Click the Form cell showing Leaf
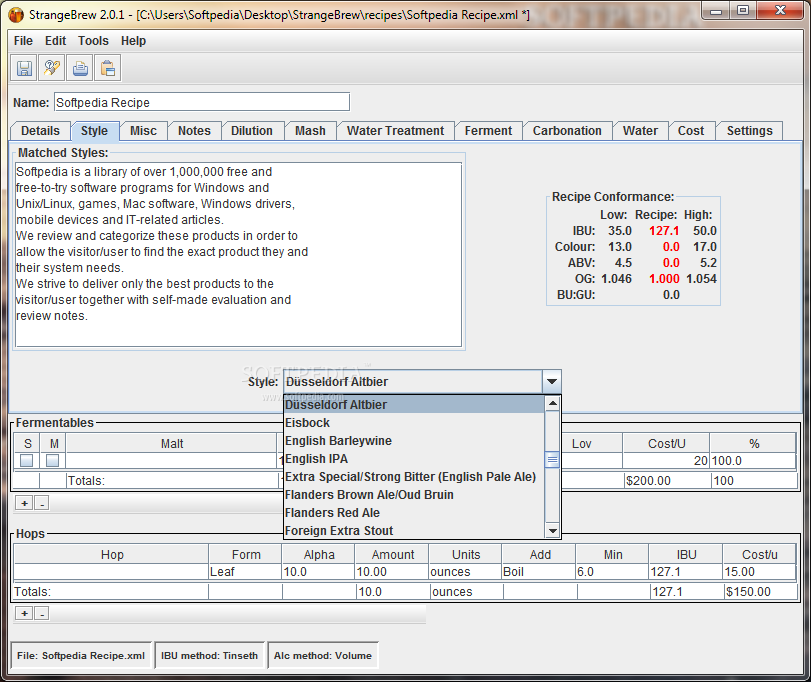811x682 pixels. [245, 572]
